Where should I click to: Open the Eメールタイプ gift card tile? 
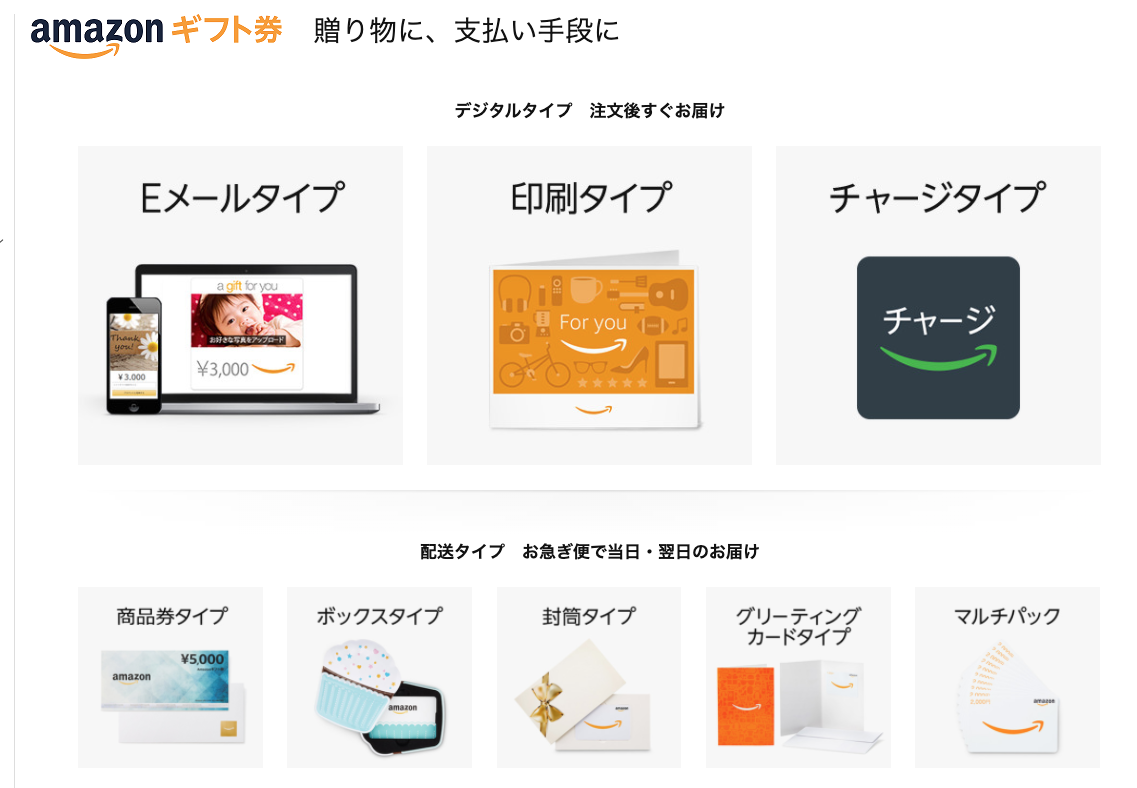click(x=240, y=305)
